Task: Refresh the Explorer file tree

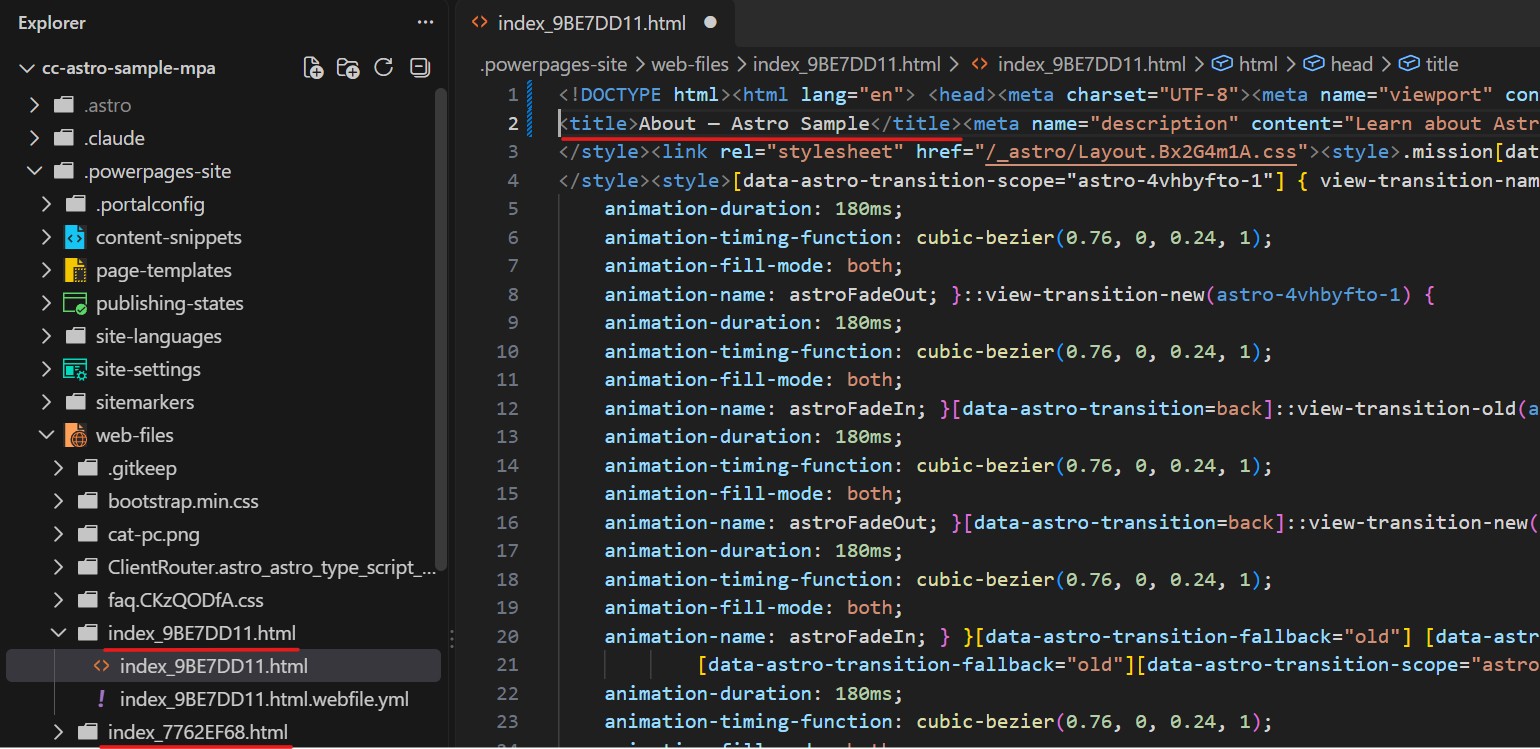Action: [383, 68]
